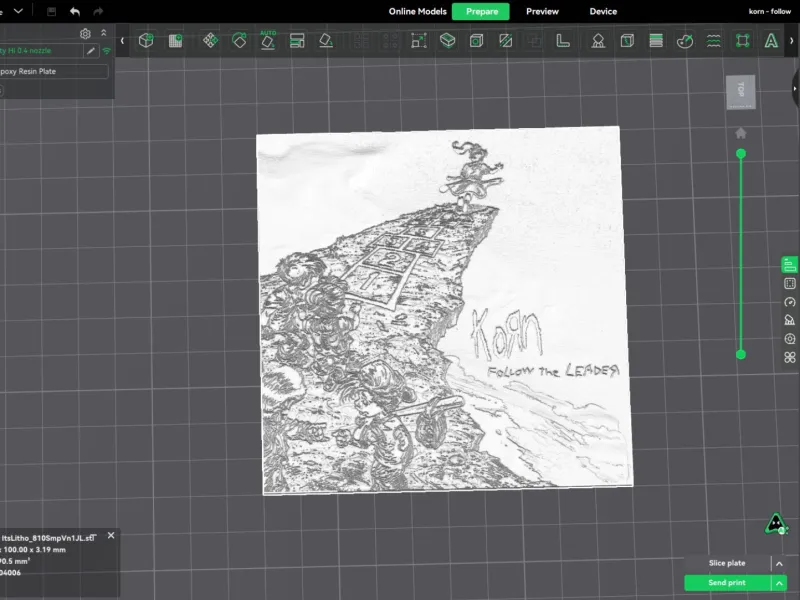The width and height of the screenshot is (800, 600).
Task: Click the greyed overlapping squares boolean icon
Action: [x=534, y=41]
